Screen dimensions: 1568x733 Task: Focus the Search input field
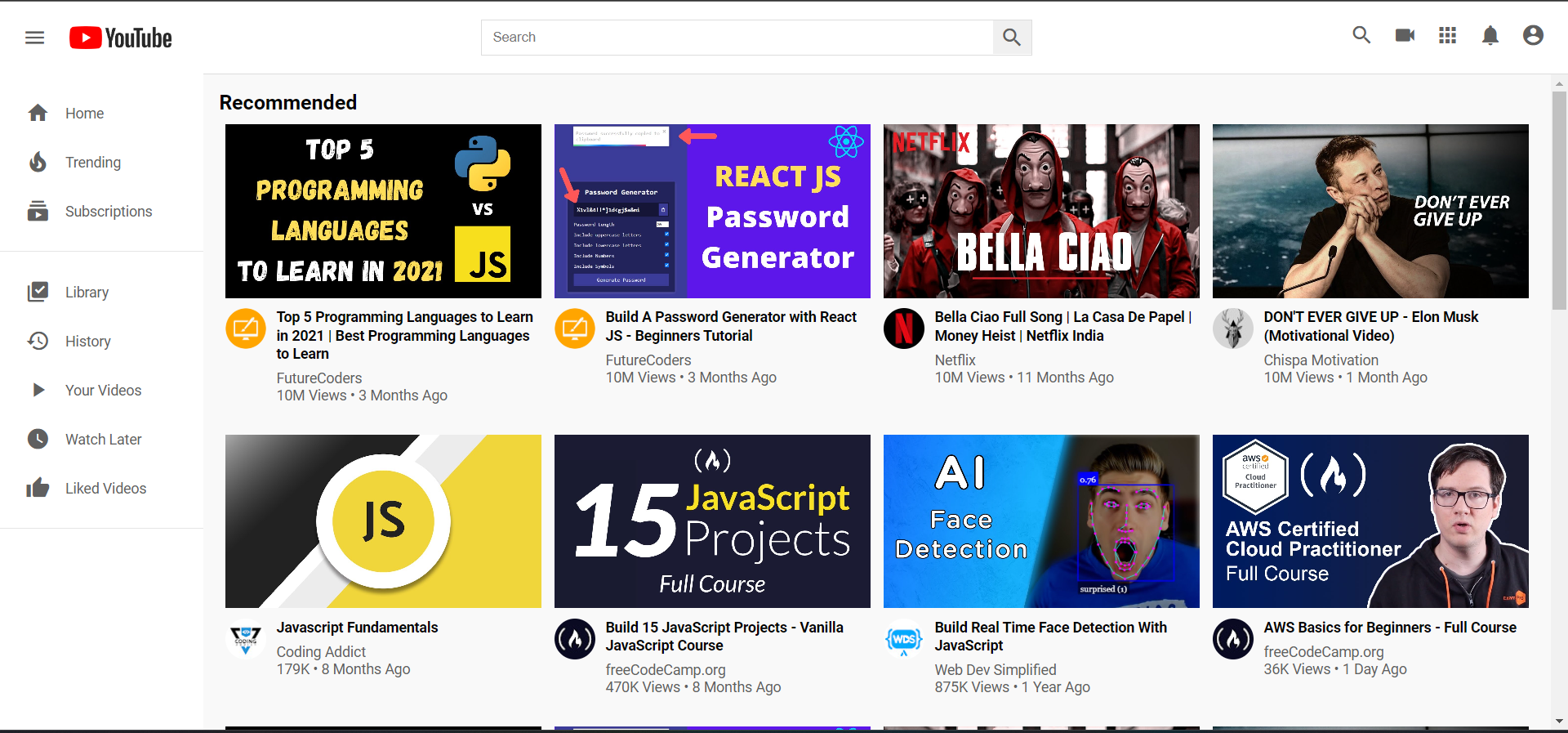[x=737, y=38]
